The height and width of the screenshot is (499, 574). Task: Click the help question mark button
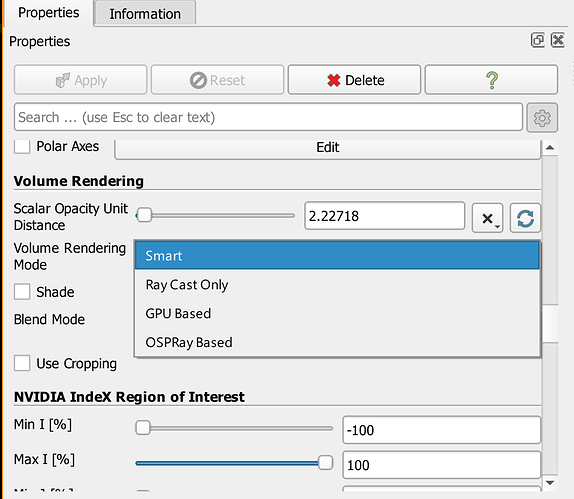[491, 80]
